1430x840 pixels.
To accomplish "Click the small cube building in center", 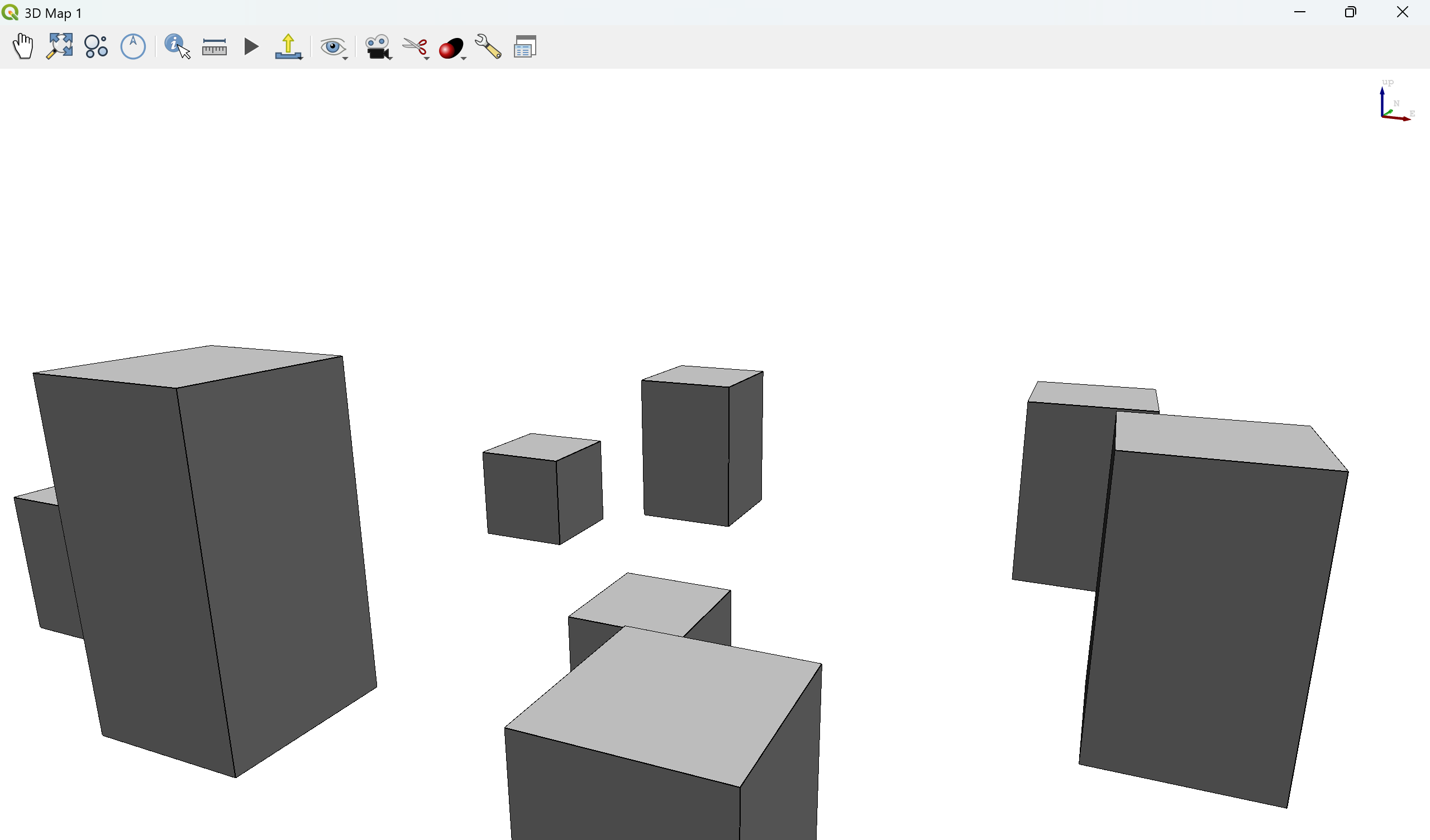I will pos(542,489).
